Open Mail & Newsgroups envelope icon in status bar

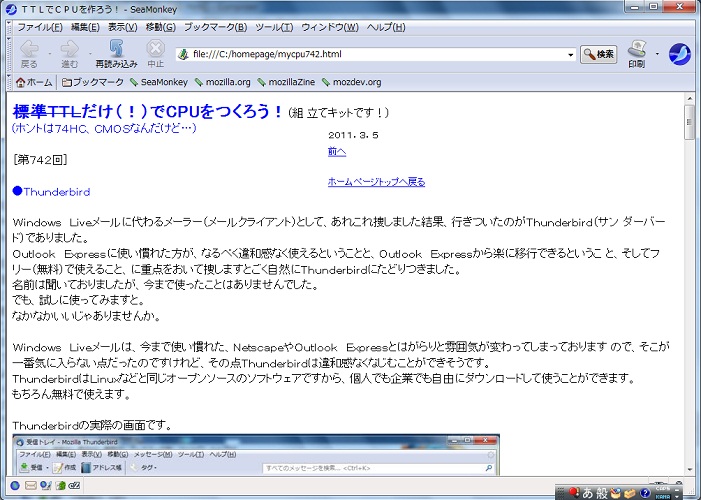[30, 485]
